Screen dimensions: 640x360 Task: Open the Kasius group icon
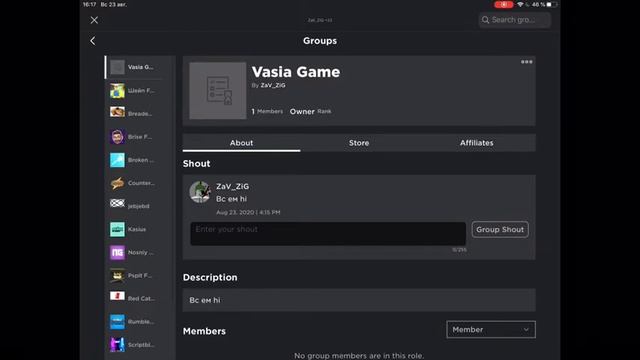(117, 229)
